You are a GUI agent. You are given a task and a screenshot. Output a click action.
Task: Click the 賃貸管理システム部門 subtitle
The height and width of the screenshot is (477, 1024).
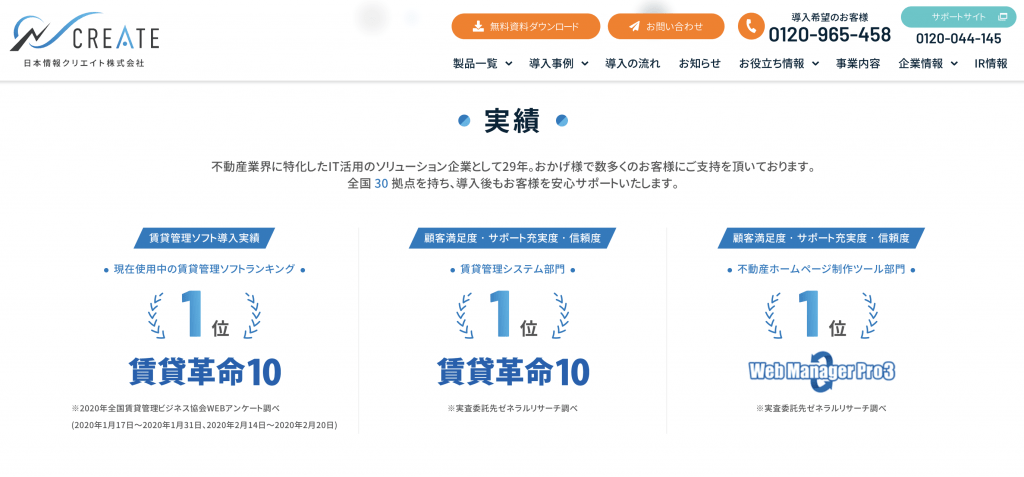[513, 269]
